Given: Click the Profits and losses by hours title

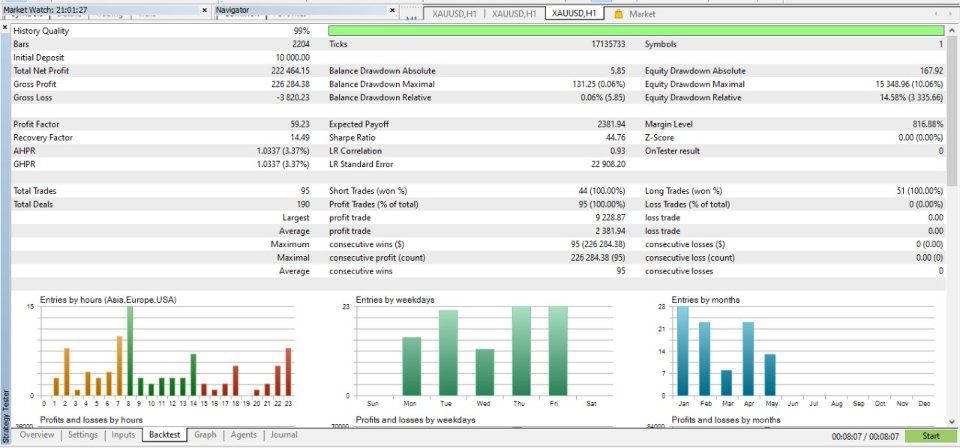Looking at the screenshot, I should [91, 420].
